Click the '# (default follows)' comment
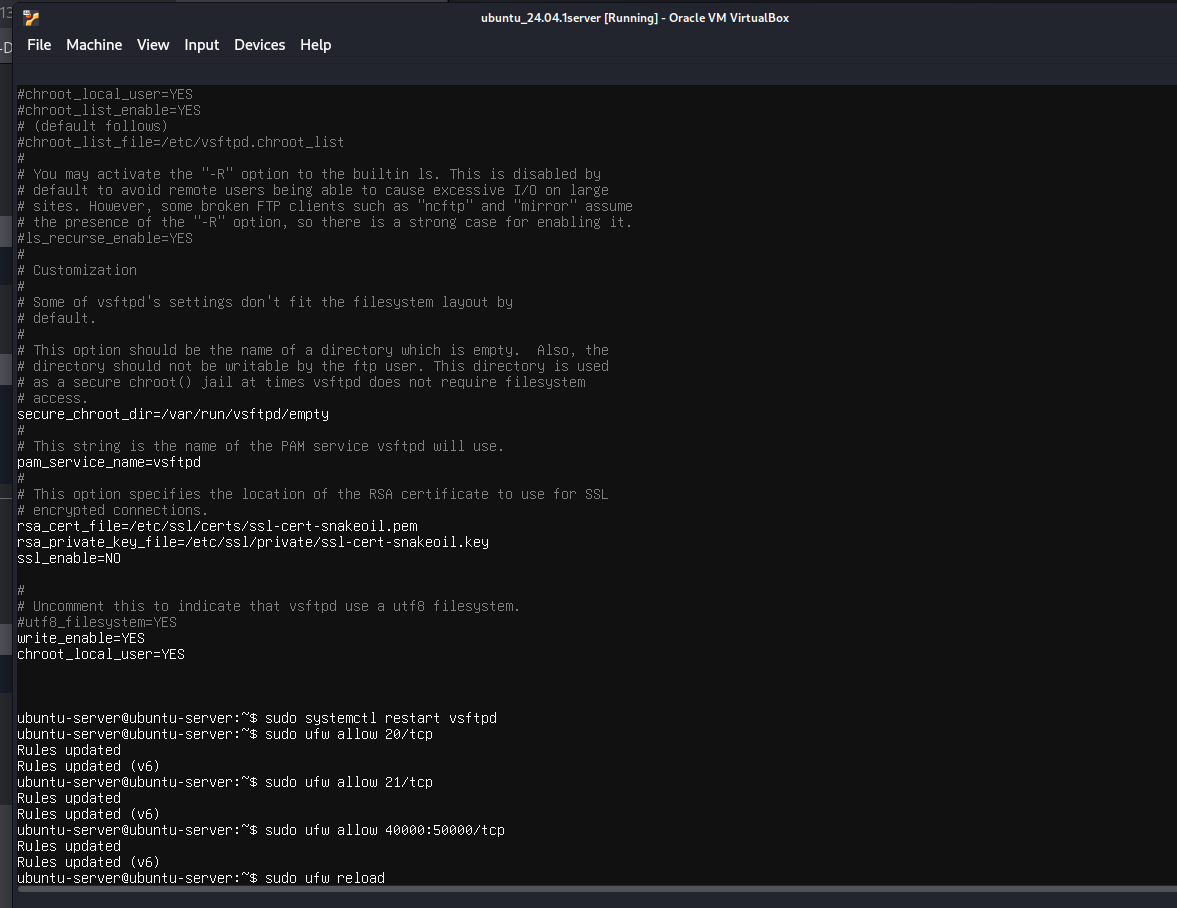This screenshot has width=1177, height=908. click(x=92, y=126)
